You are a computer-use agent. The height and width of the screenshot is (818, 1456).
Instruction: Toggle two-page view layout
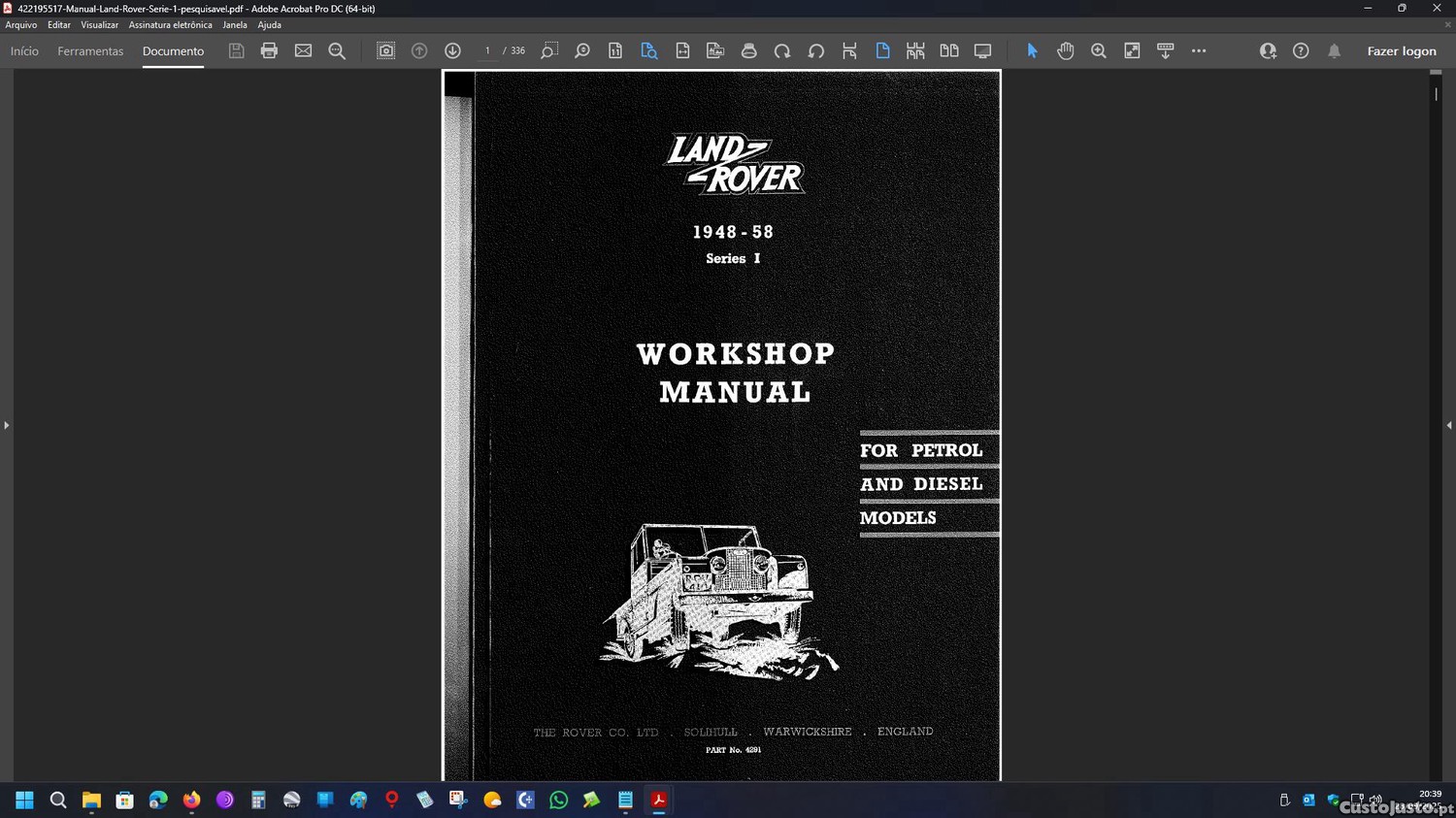(948, 51)
